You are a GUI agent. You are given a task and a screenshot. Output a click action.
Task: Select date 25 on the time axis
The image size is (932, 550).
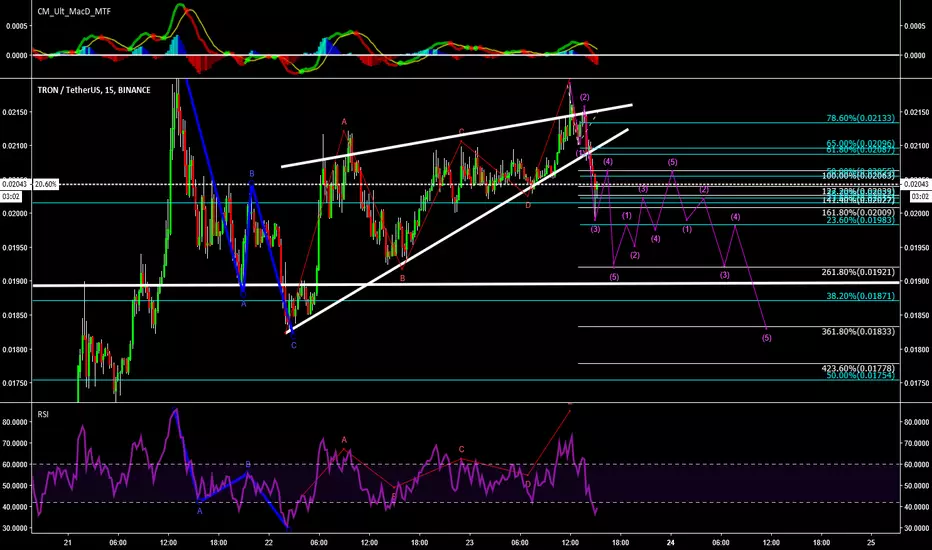871,542
